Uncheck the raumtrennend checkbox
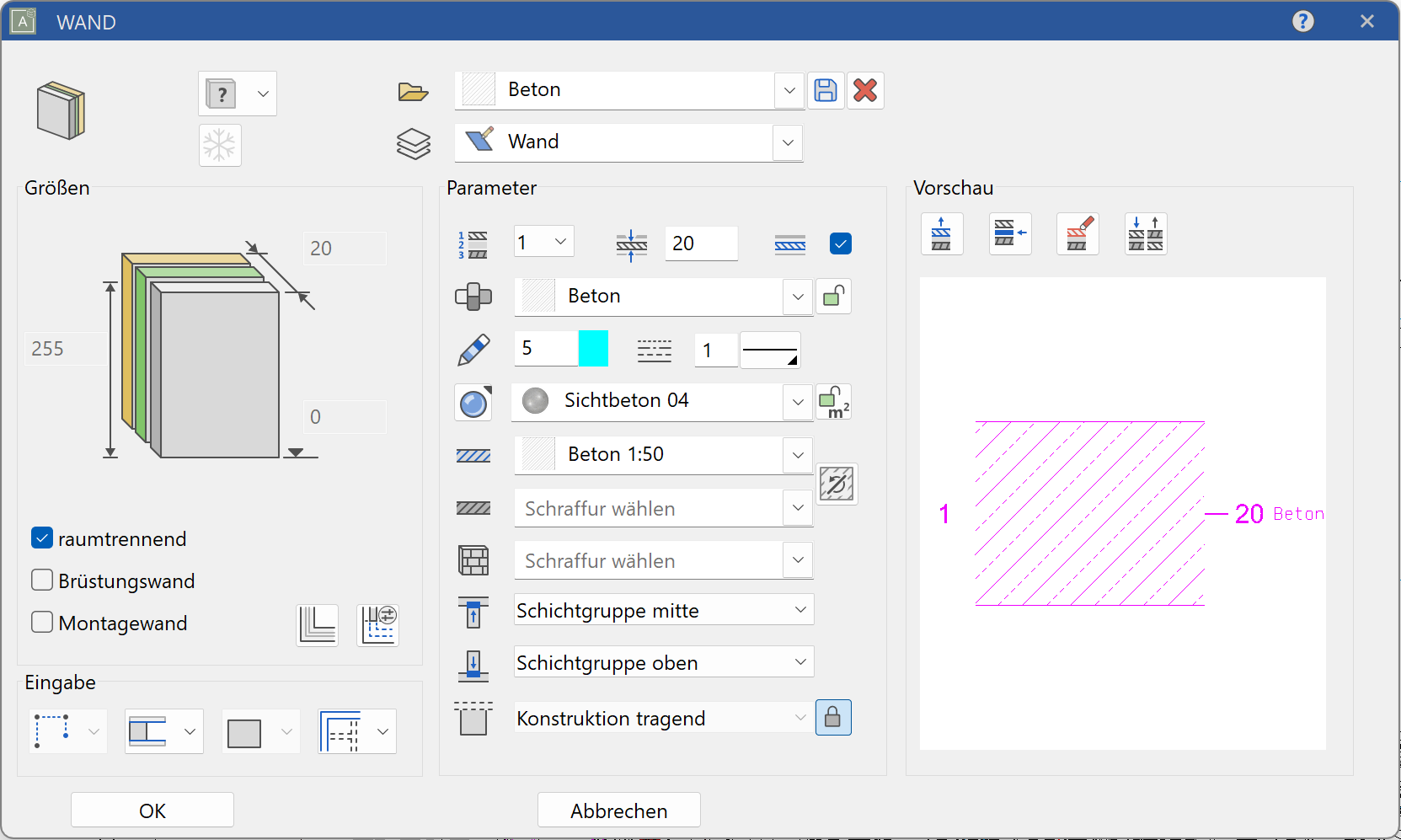Screen dimensions: 1401x840 point(41,538)
